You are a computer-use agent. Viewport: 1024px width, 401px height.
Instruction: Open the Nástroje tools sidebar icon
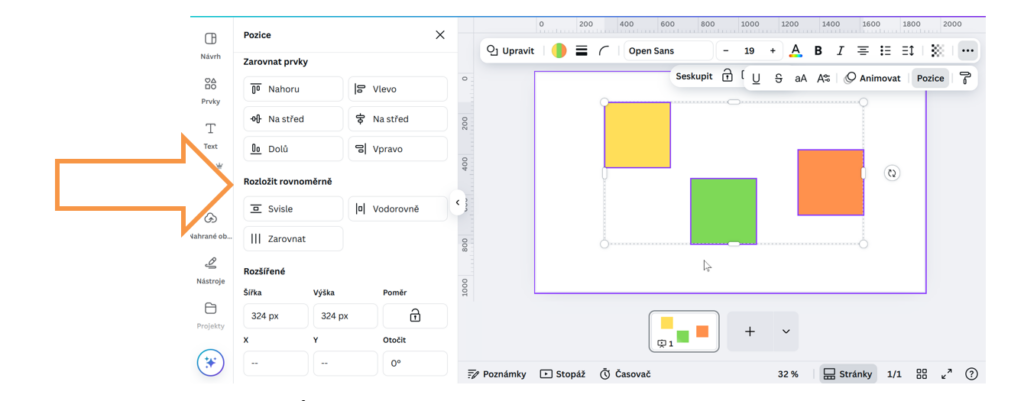210,269
